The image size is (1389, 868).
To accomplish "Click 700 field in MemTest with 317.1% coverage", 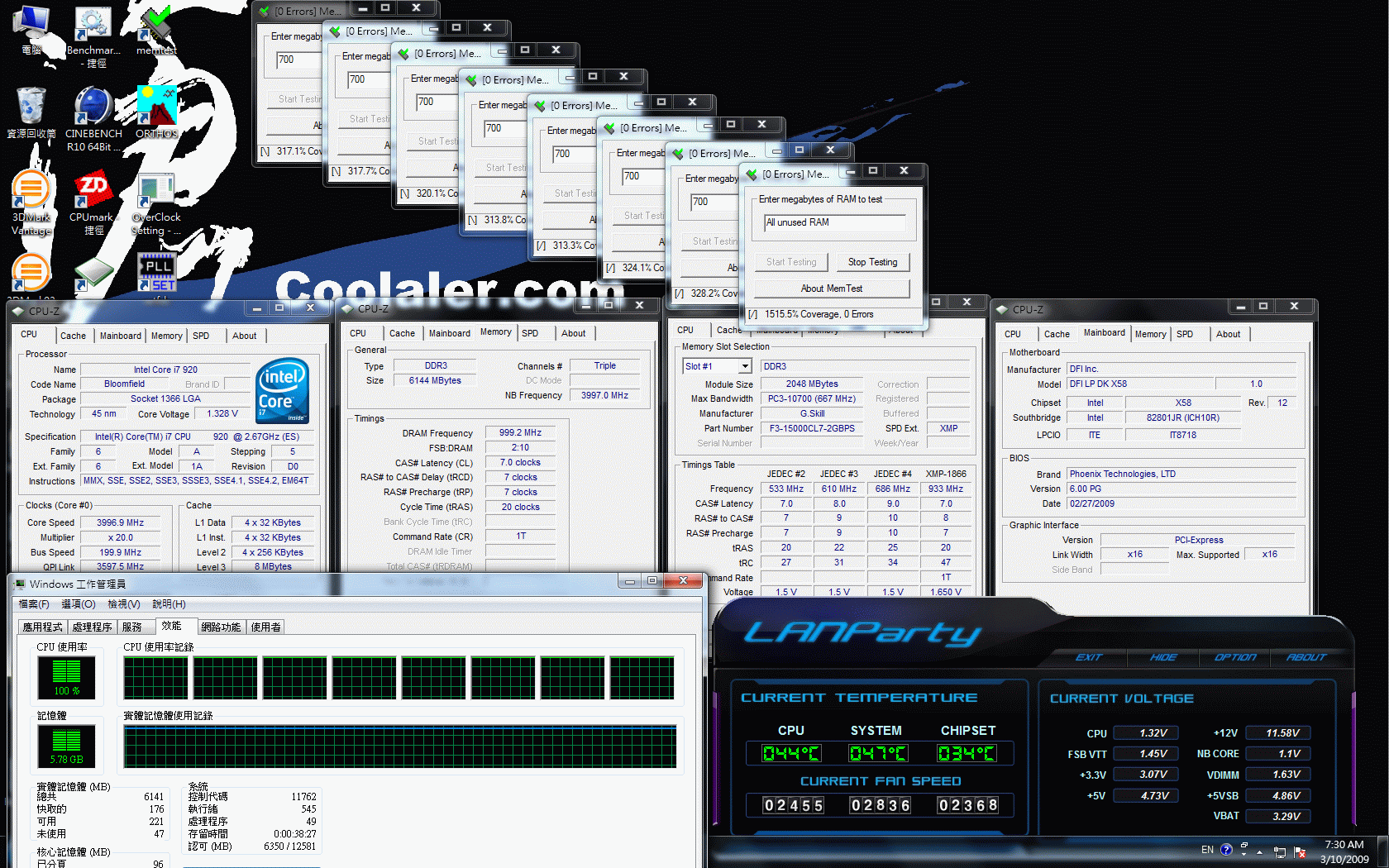I will pyautogui.click(x=298, y=60).
